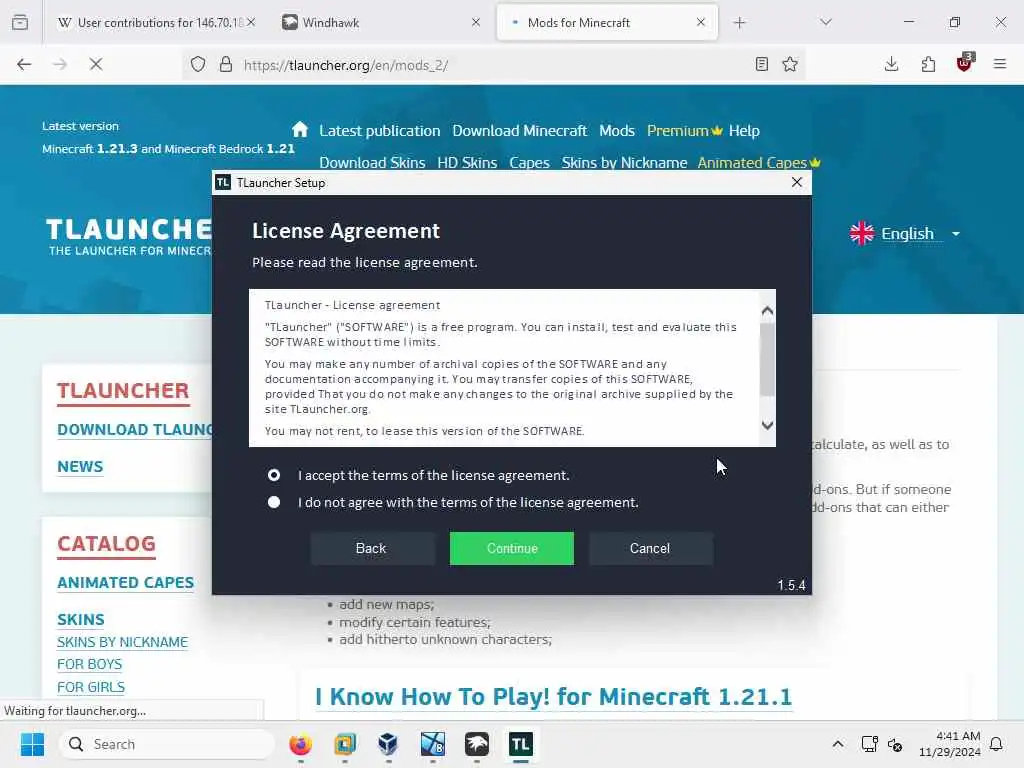The image size is (1024, 768).
Task: Stop loading the page
Action: coord(96,64)
